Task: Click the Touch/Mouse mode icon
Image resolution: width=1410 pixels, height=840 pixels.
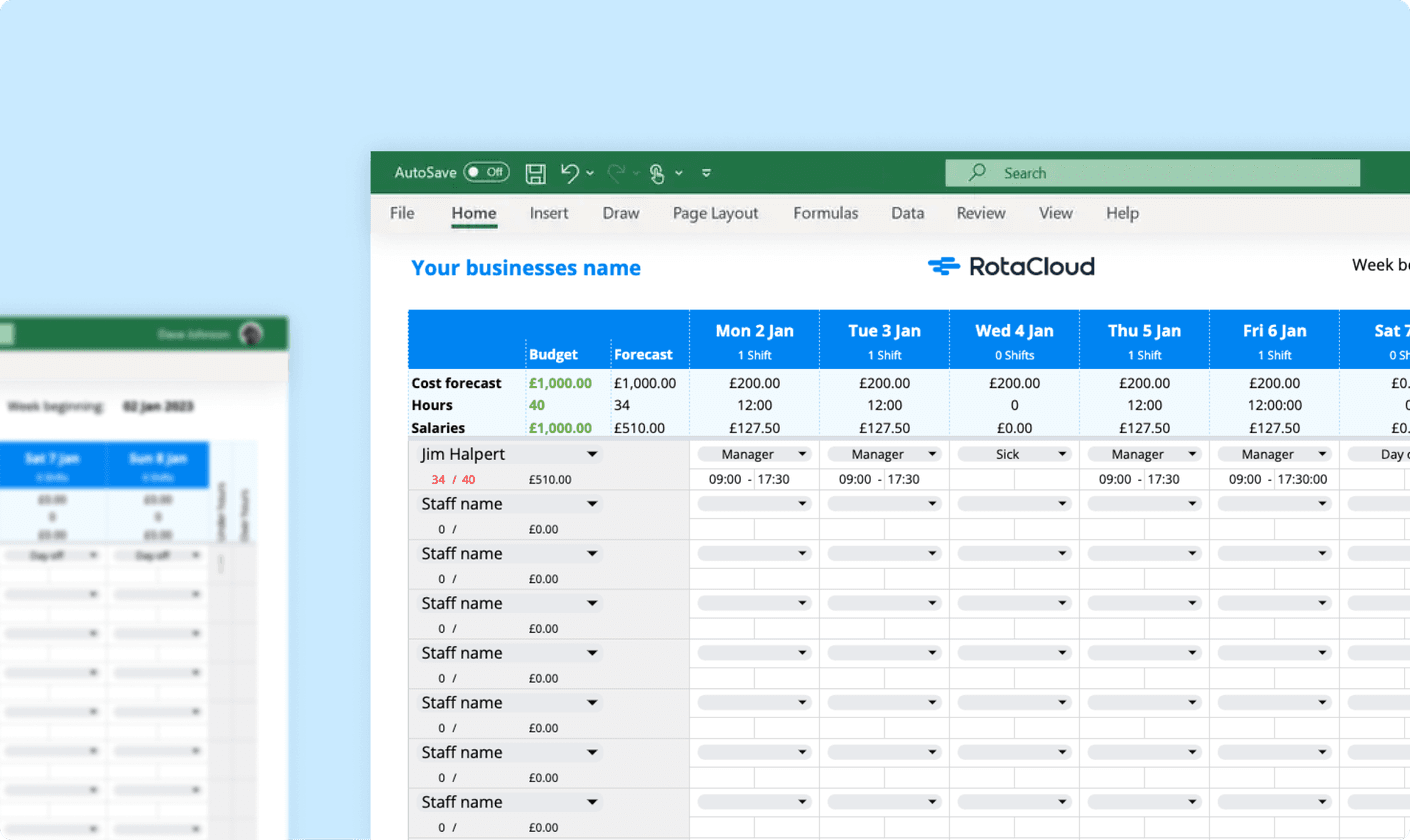Action: tap(657, 174)
